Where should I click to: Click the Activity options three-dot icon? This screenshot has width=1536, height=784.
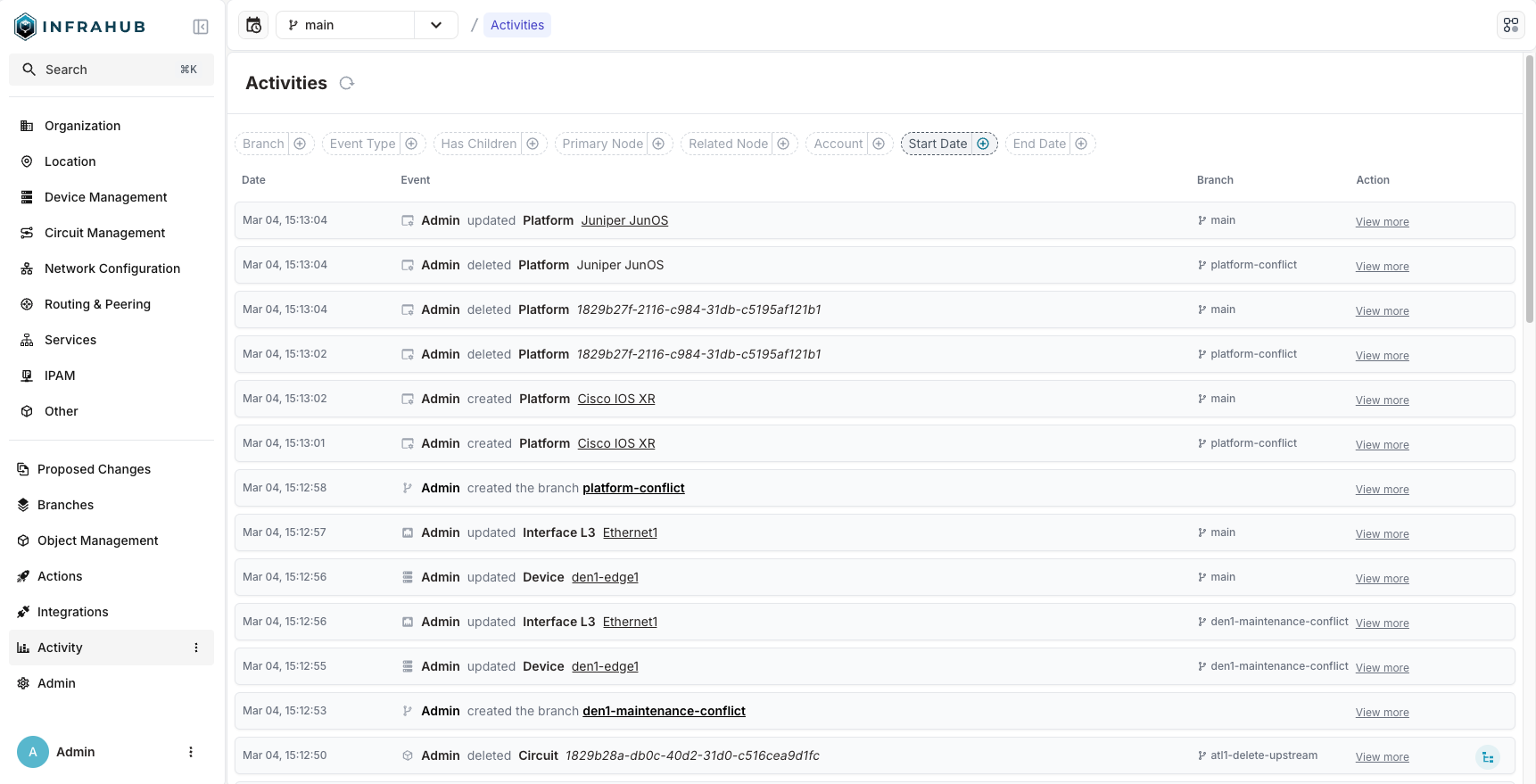pyautogui.click(x=196, y=648)
